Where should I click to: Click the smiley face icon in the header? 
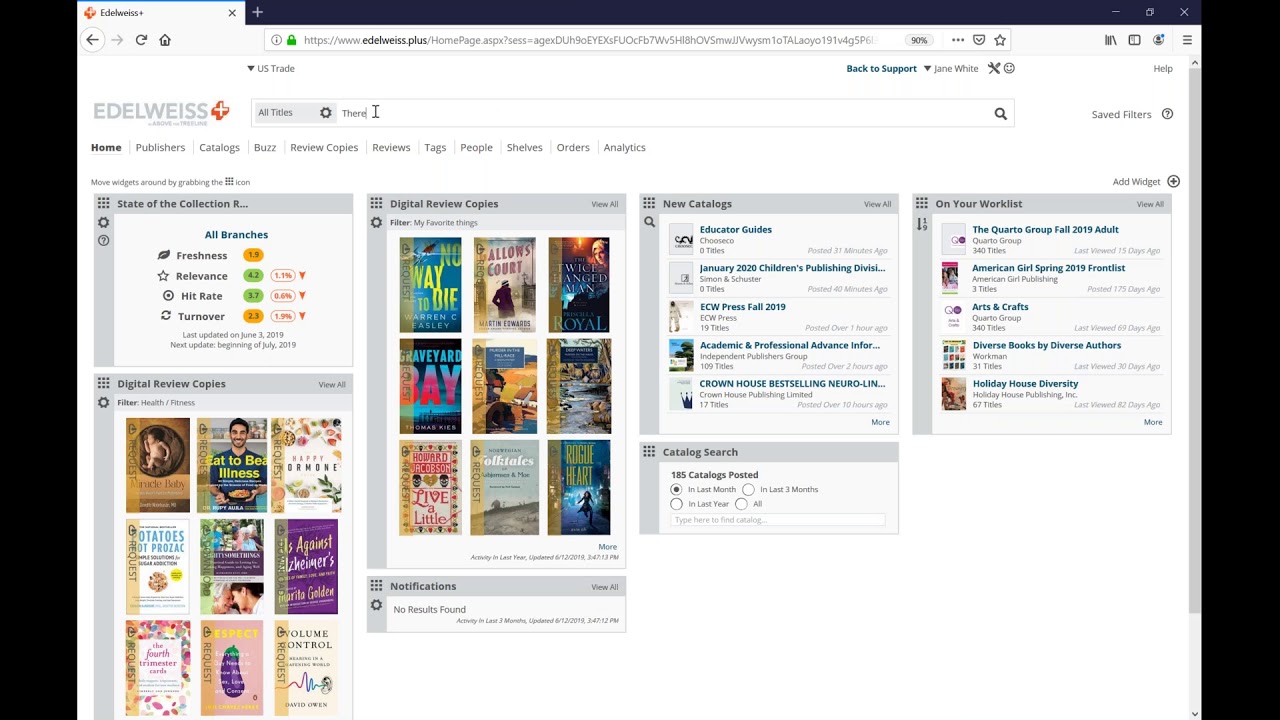1009,68
